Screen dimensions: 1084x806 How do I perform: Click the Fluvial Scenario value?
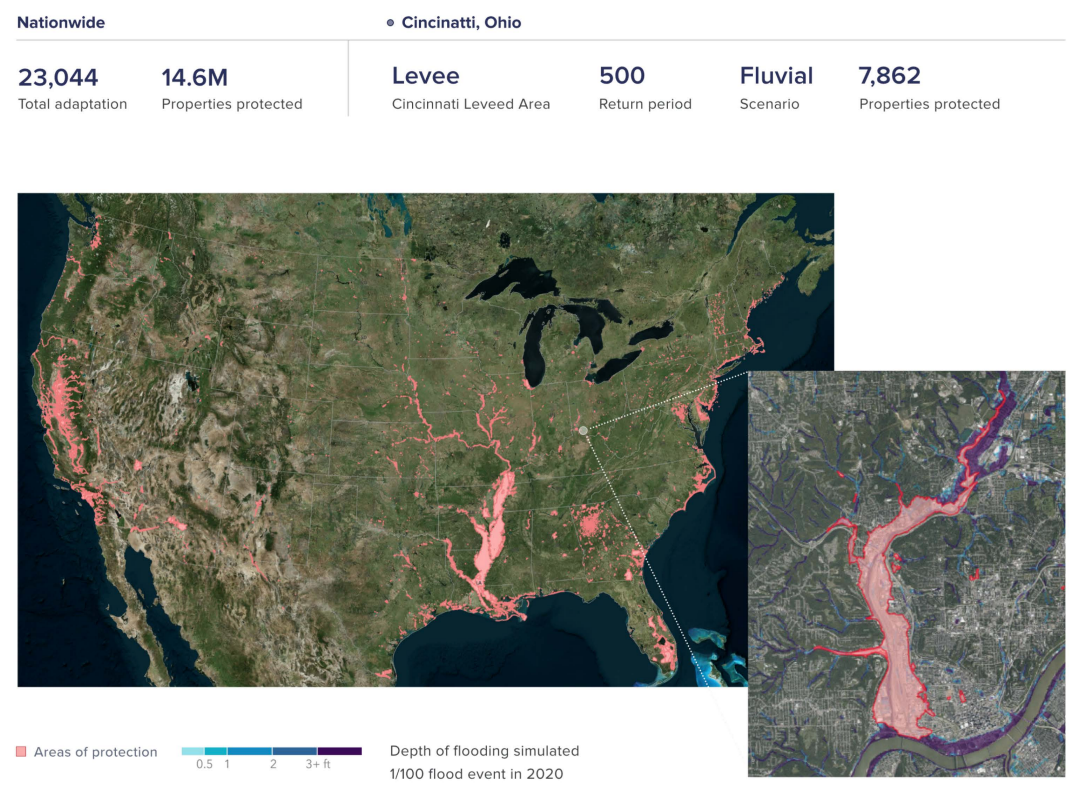pyautogui.click(x=776, y=76)
